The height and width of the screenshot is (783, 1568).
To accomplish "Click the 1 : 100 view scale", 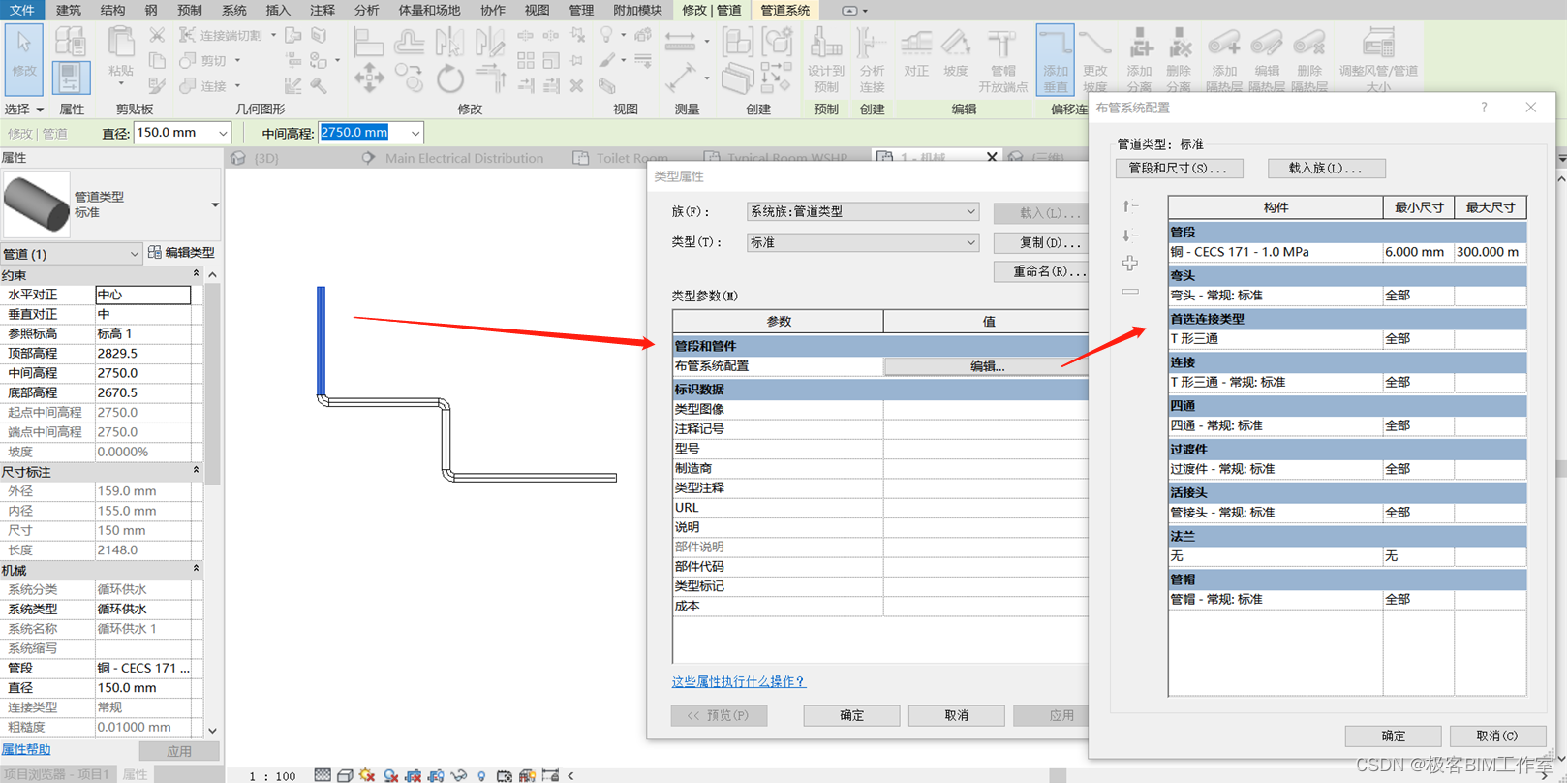I will [273, 776].
